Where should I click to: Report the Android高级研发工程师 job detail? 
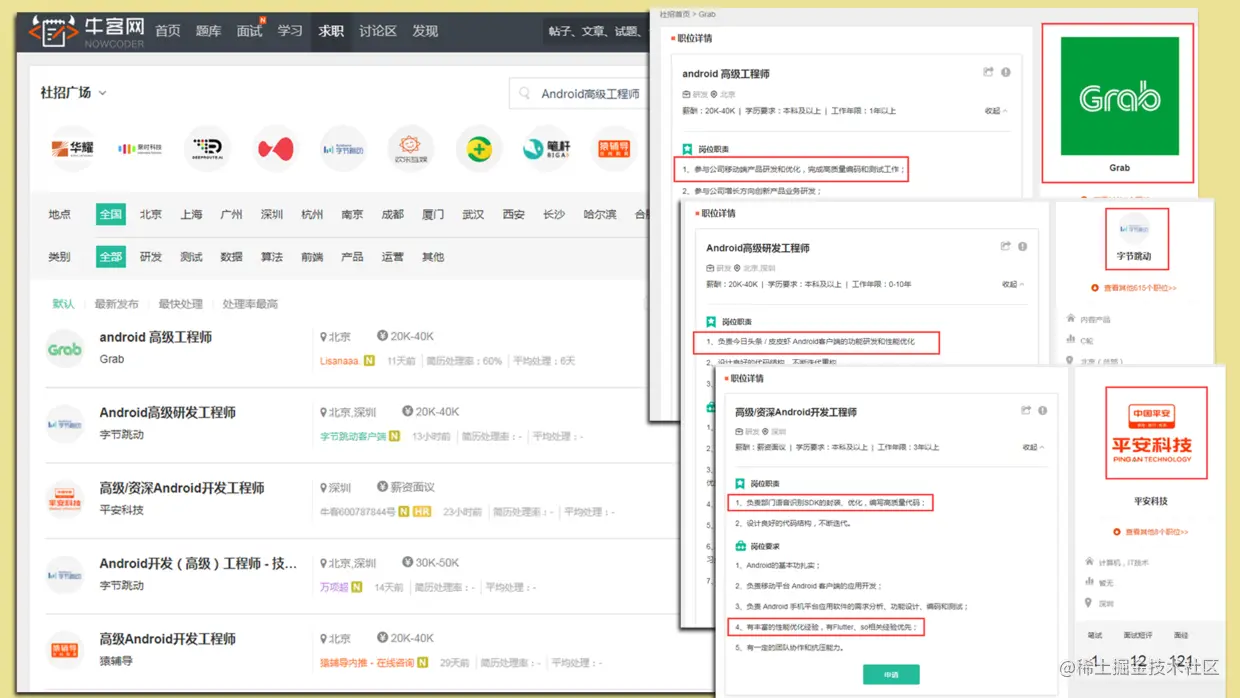click(x=1023, y=246)
